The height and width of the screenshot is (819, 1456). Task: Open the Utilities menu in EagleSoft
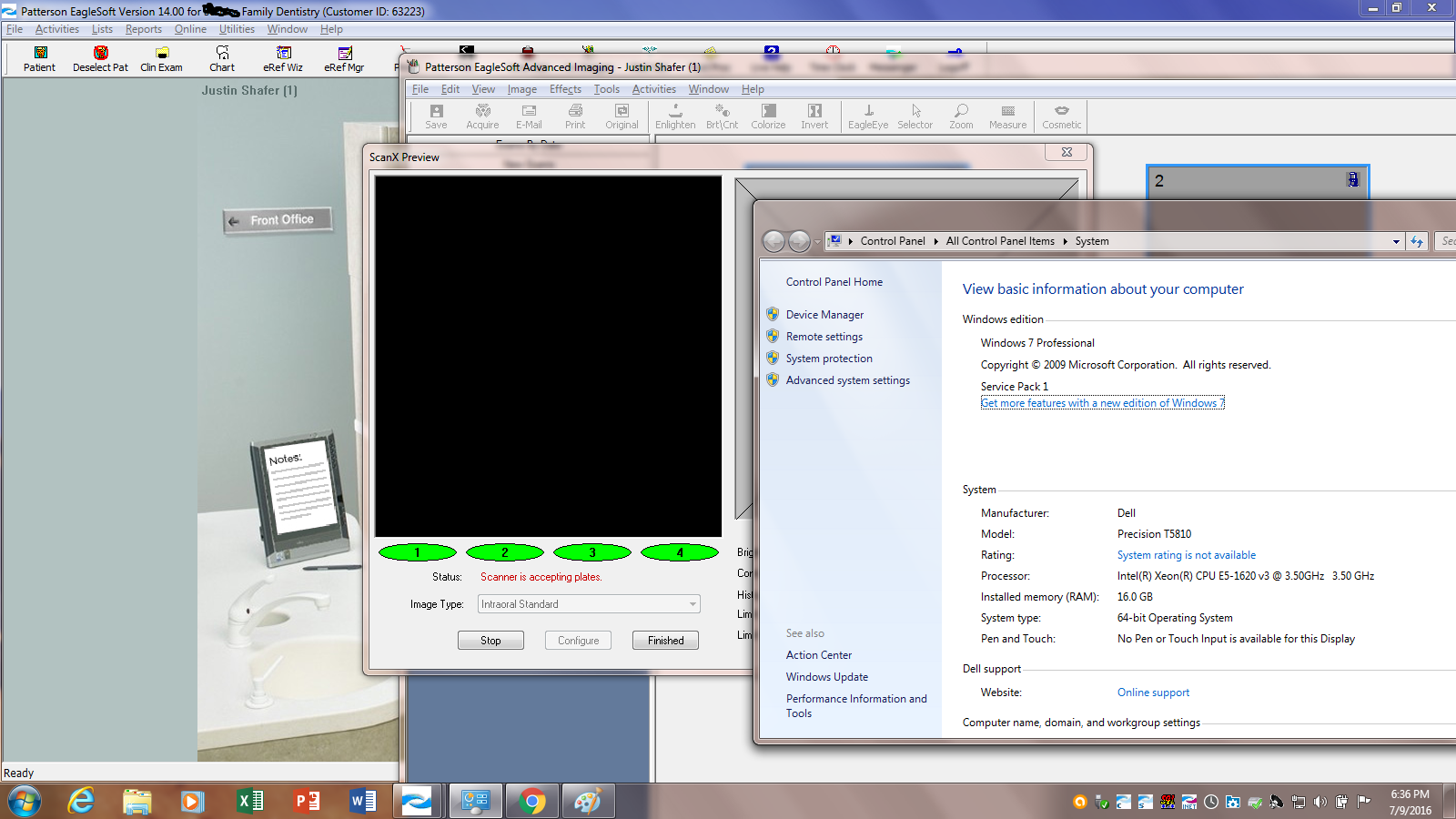pos(237,29)
